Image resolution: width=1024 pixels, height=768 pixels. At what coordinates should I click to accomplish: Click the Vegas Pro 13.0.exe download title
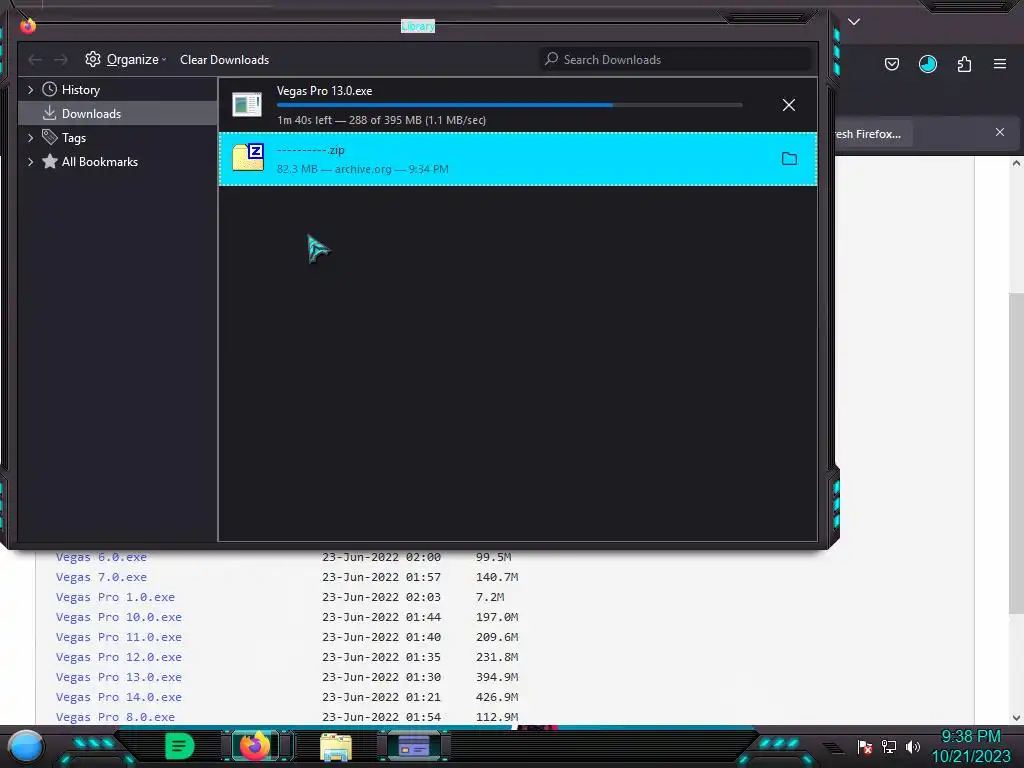tap(325, 91)
